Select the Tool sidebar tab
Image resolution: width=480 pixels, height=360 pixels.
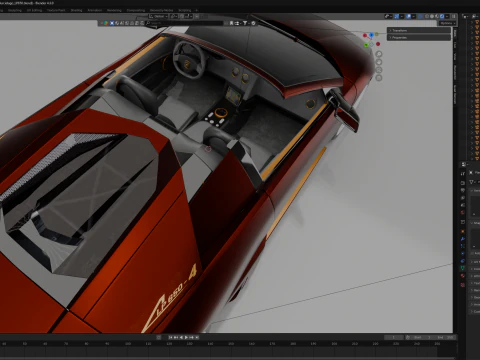click(455, 44)
